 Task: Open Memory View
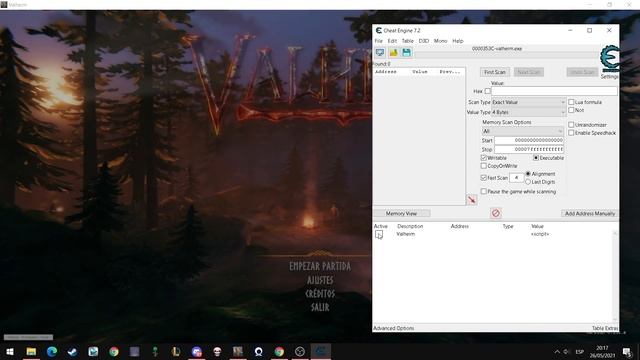[401, 213]
